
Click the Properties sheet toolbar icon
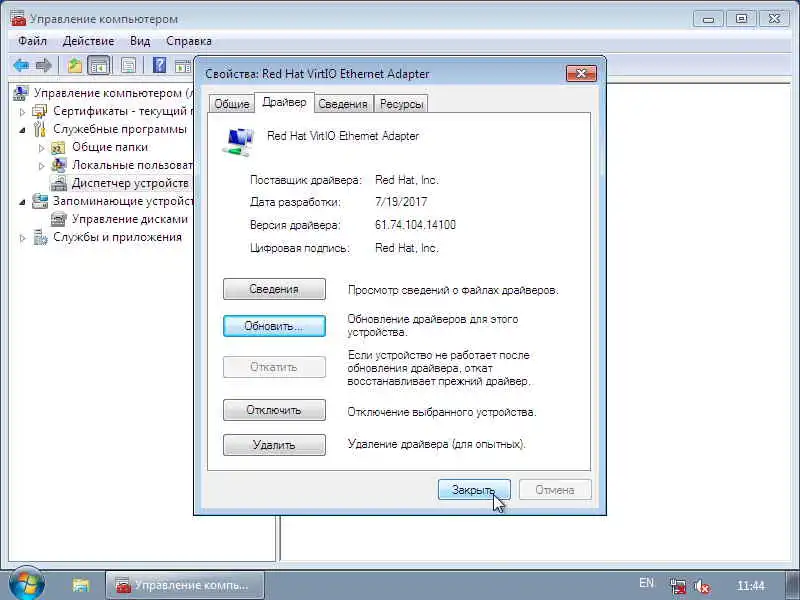click(x=128, y=65)
